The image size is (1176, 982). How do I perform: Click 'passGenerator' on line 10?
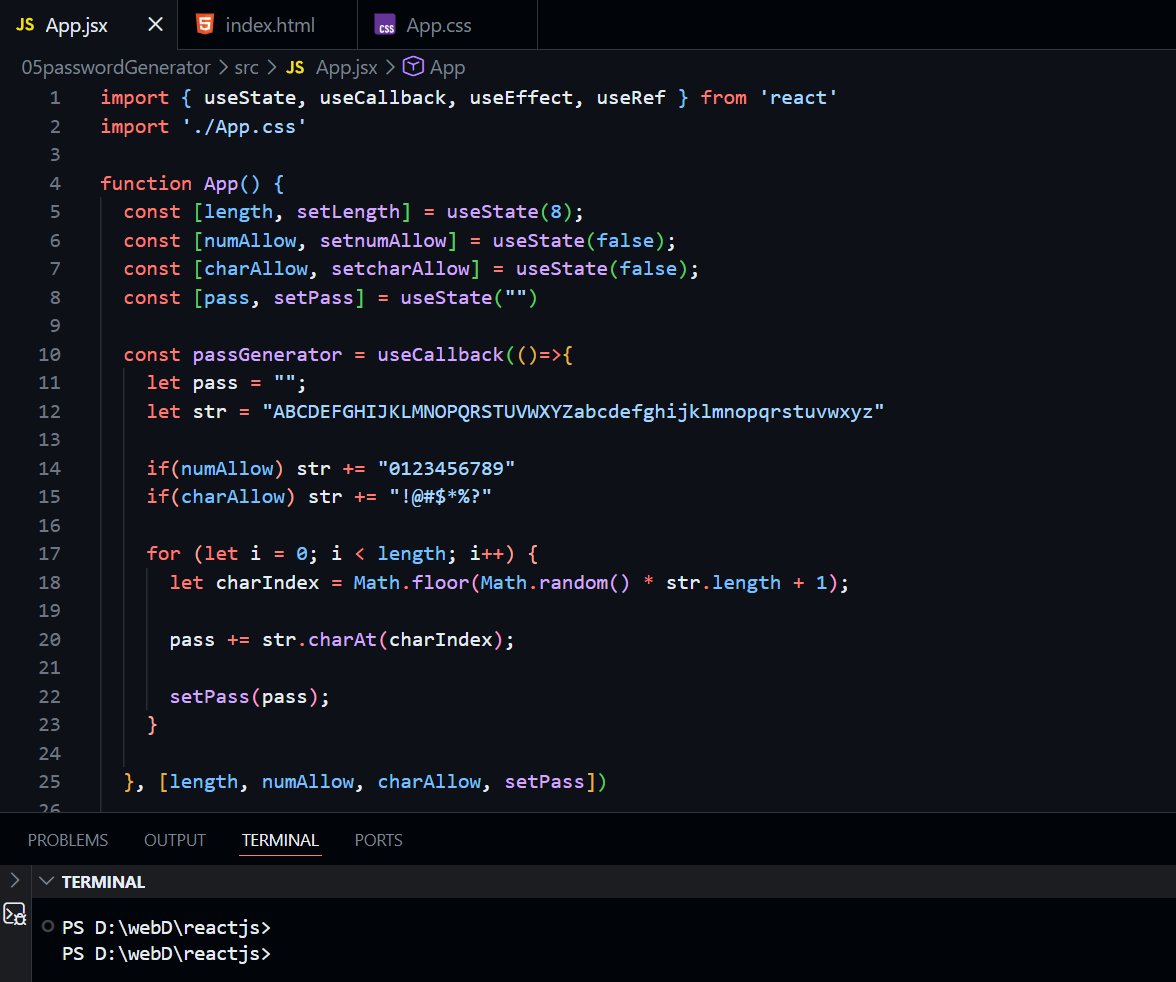coord(267,355)
